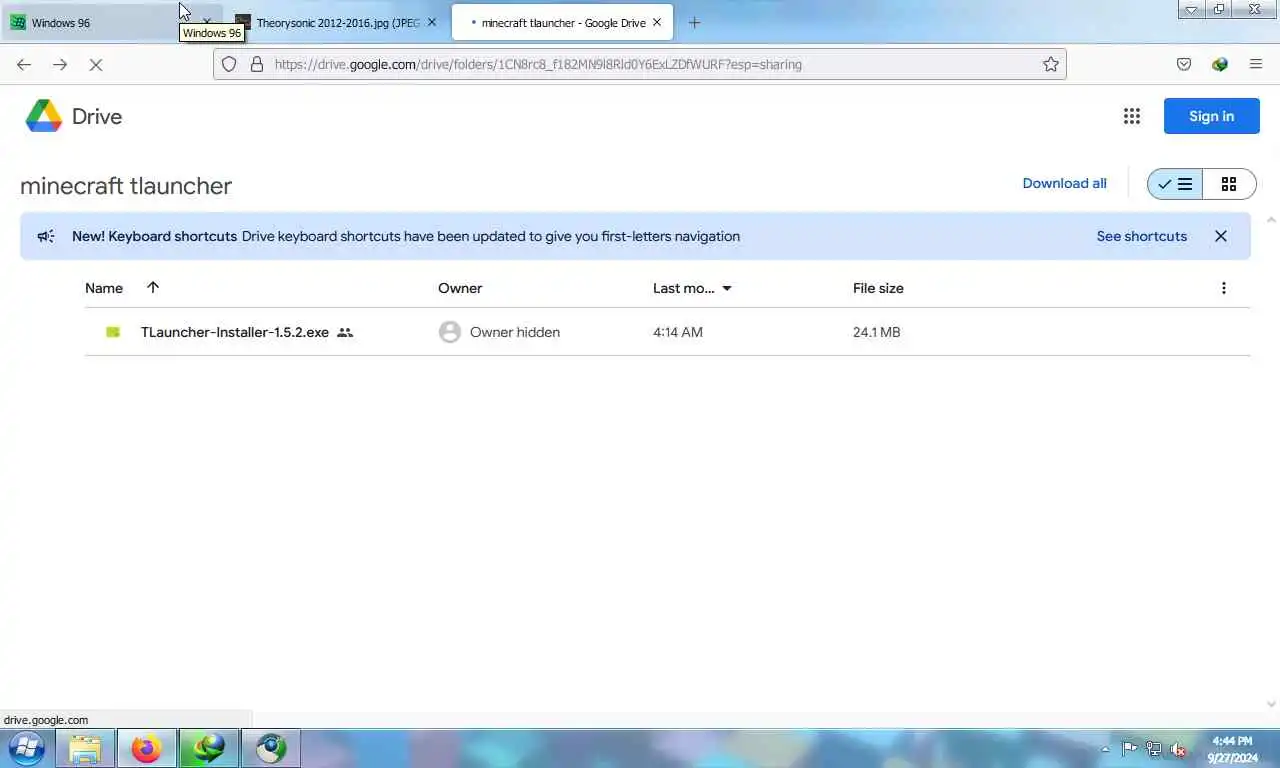Screen dimensions: 1280x768
Task: Open more options three-dot menu in header
Action: [x=1223, y=288]
